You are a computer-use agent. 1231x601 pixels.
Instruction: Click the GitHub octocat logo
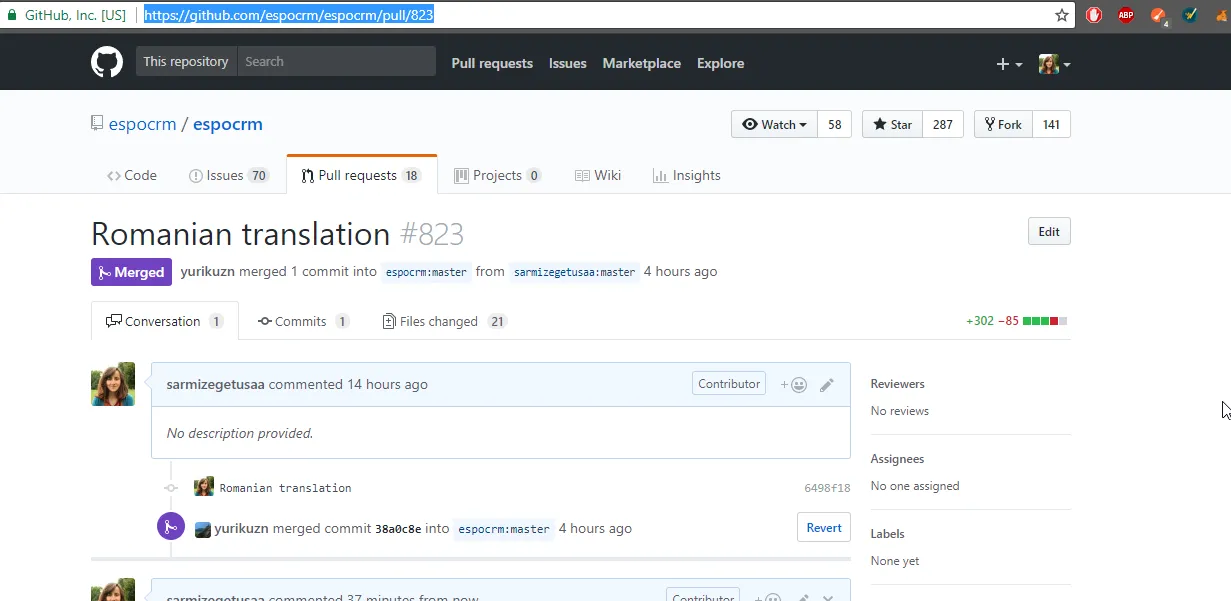coord(107,62)
